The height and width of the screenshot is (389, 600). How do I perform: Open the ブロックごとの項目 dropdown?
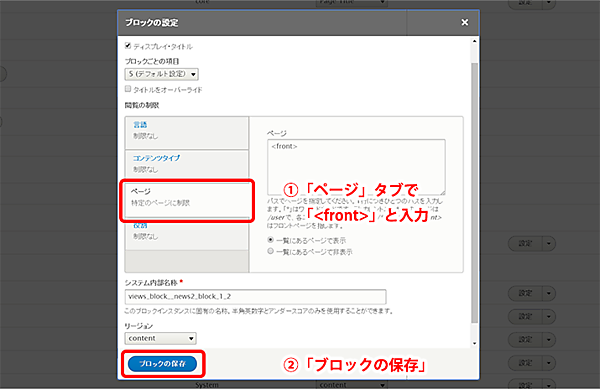pos(161,74)
